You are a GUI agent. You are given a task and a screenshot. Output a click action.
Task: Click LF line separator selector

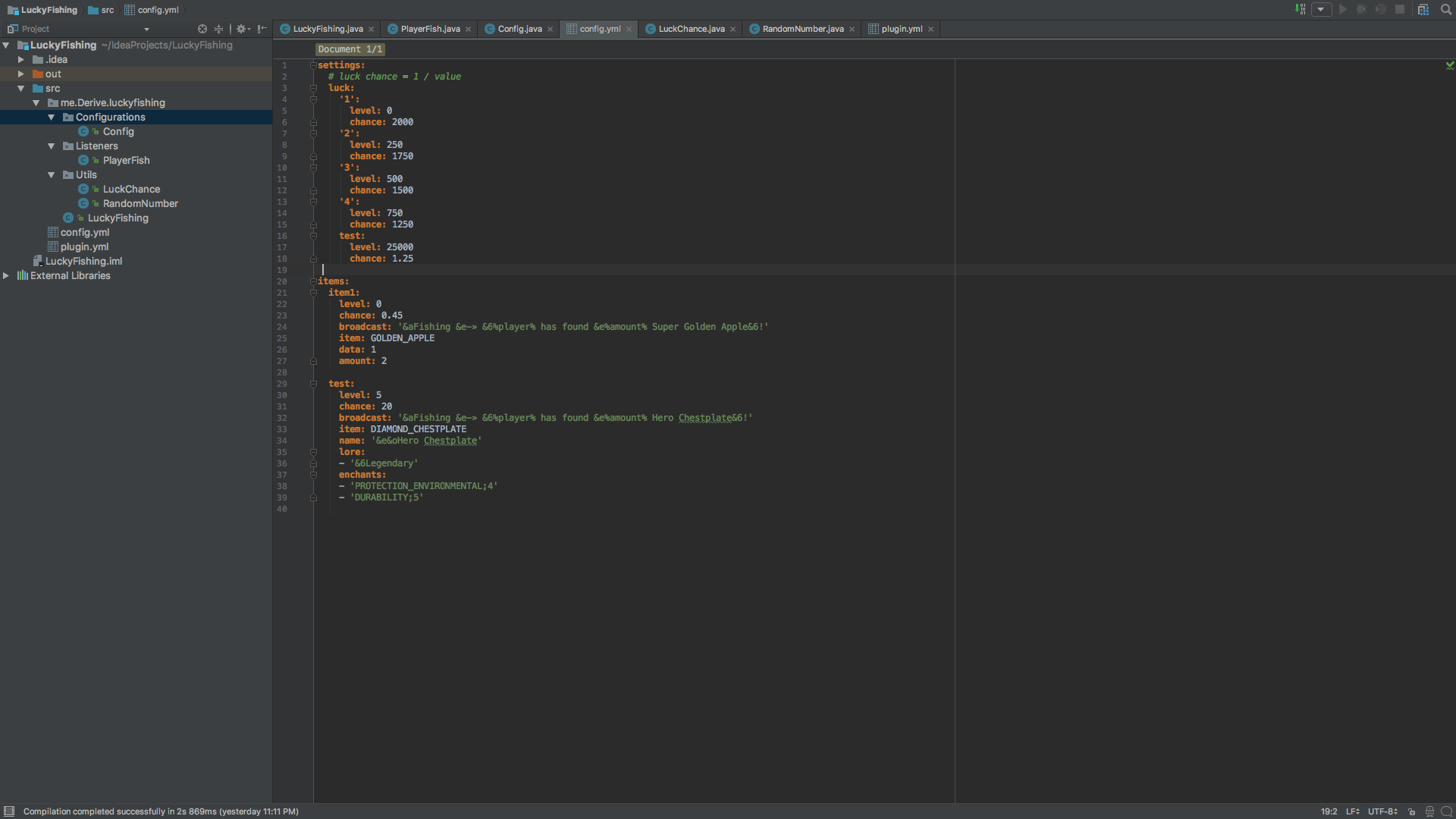click(1352, 811)
